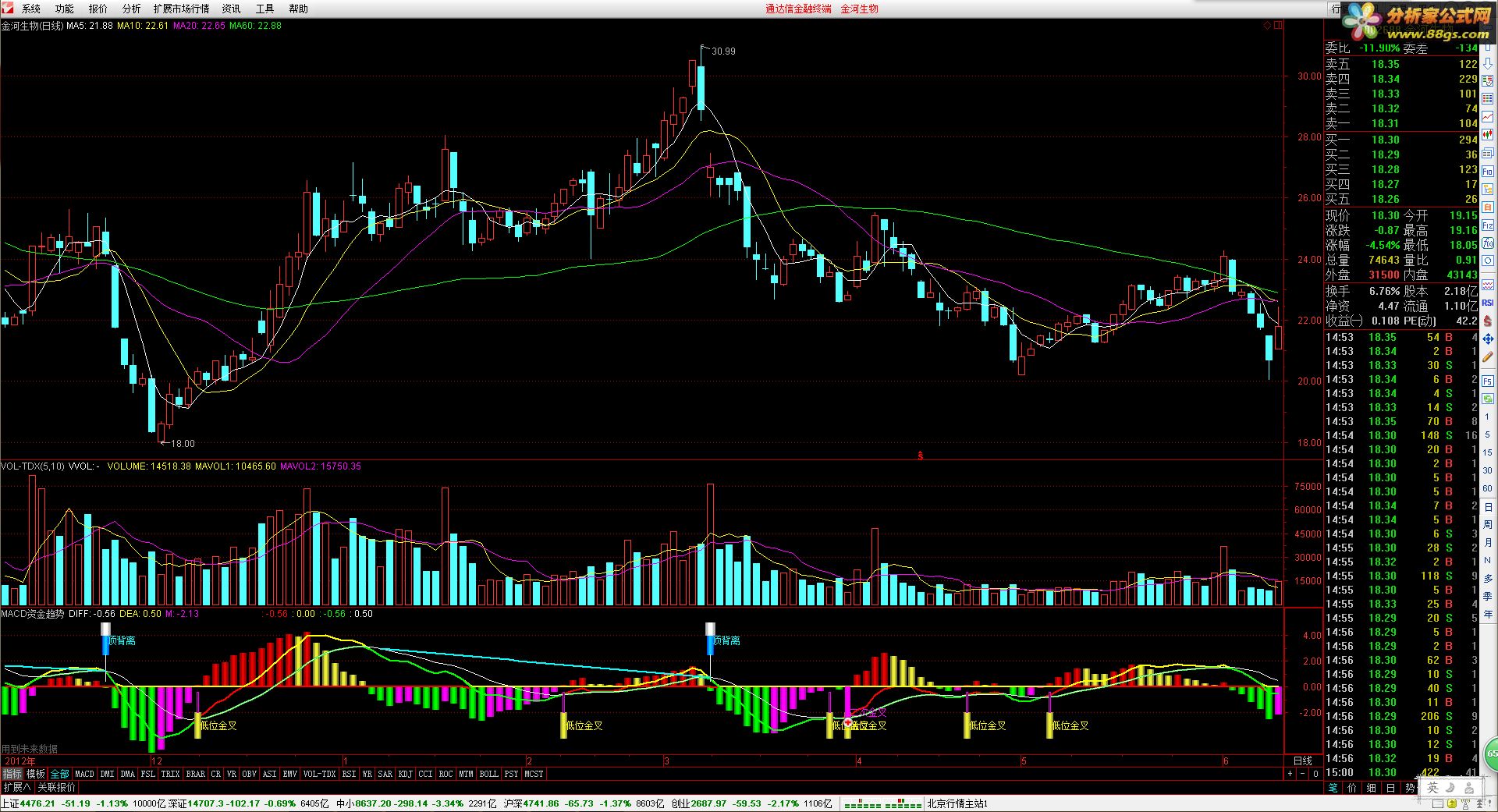Click the red dollar sign icon in right toolbar

[1488, 321]
